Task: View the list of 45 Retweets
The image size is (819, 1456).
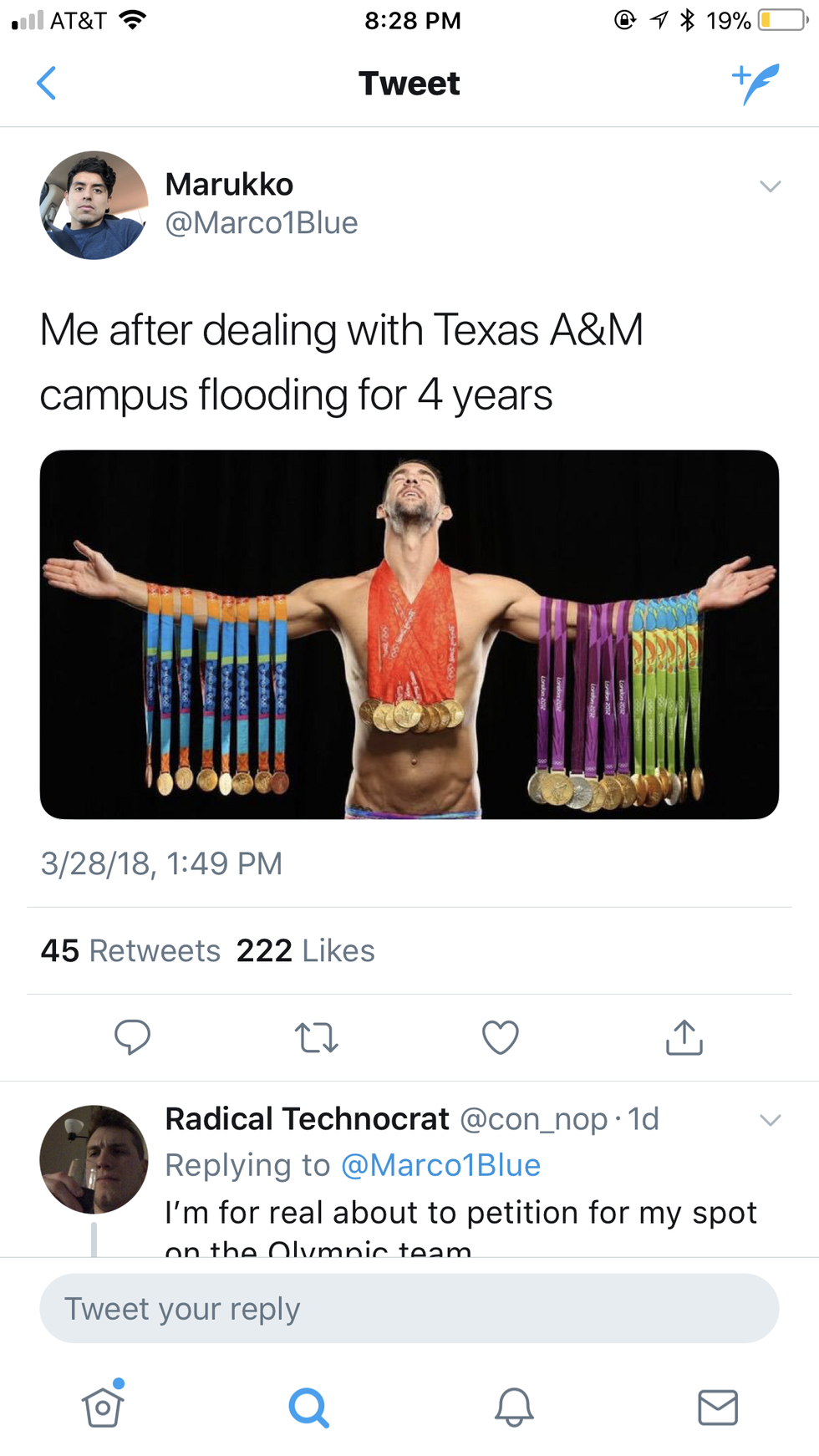Action: [130, 951]
